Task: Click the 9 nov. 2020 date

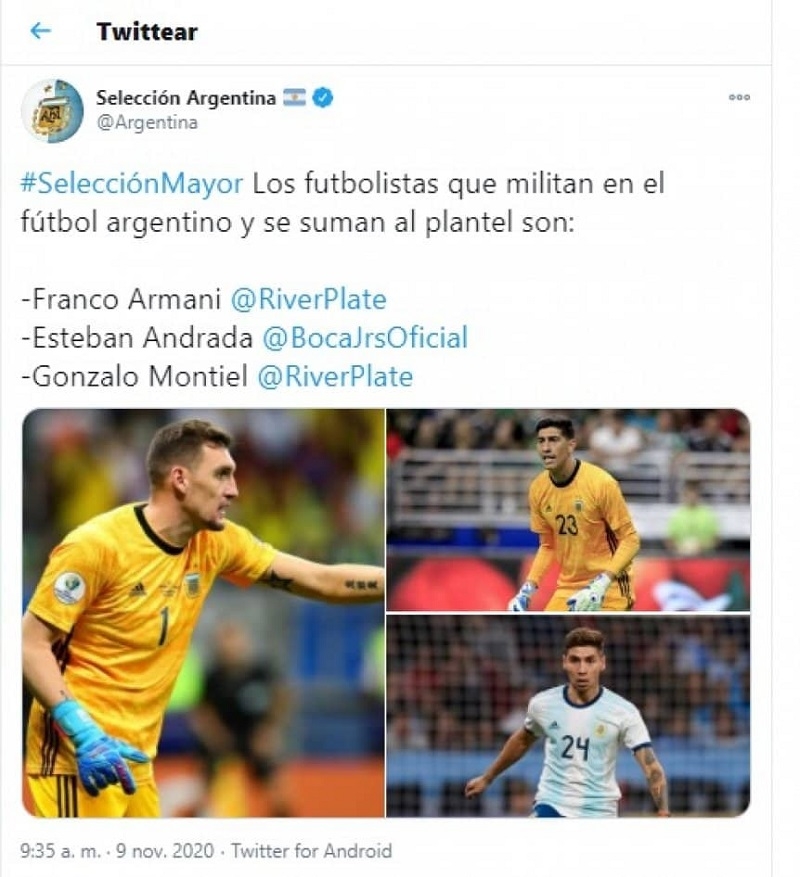Action: click(x=165, y=851)
